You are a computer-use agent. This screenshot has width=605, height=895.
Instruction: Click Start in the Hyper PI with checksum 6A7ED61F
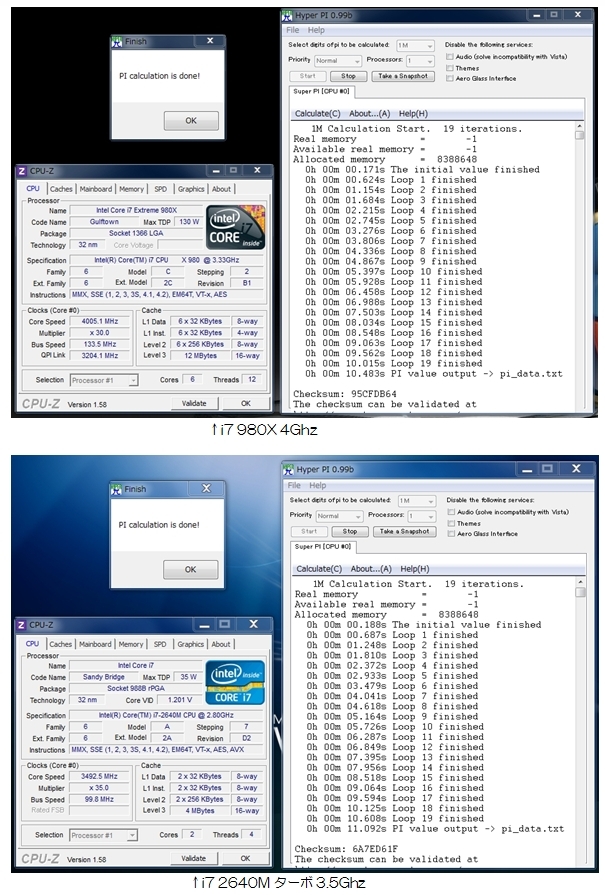309,531
